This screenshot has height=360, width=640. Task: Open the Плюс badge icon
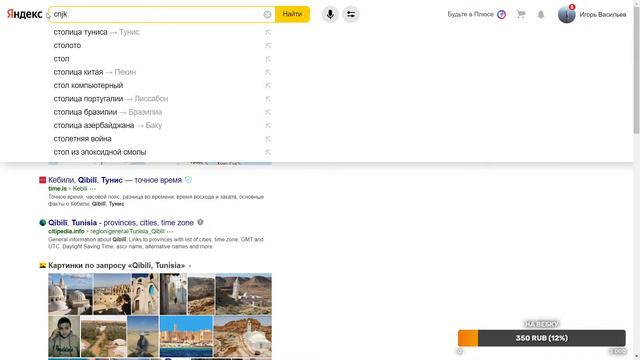(x=501, y=14)
